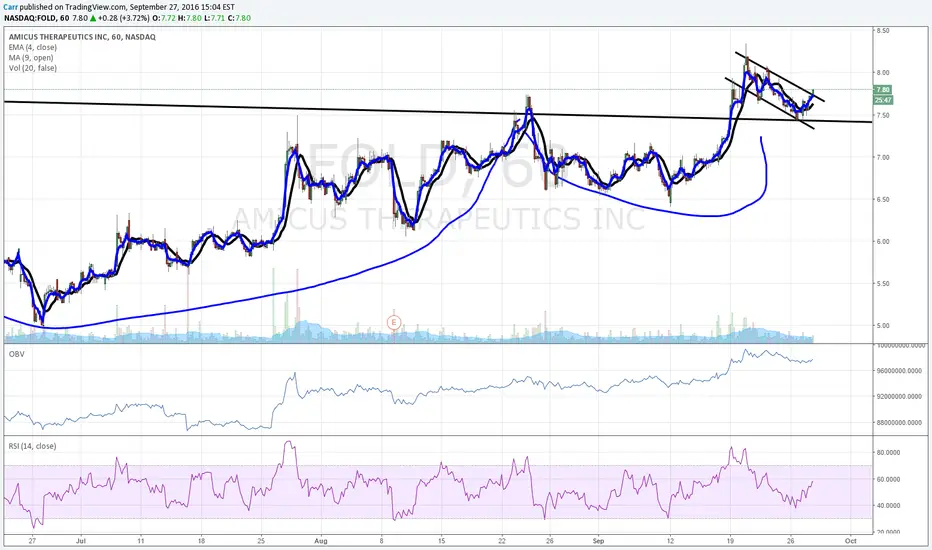Click the 80.0000 RSI axis label

pyautogui.click(x=888, y=452)
